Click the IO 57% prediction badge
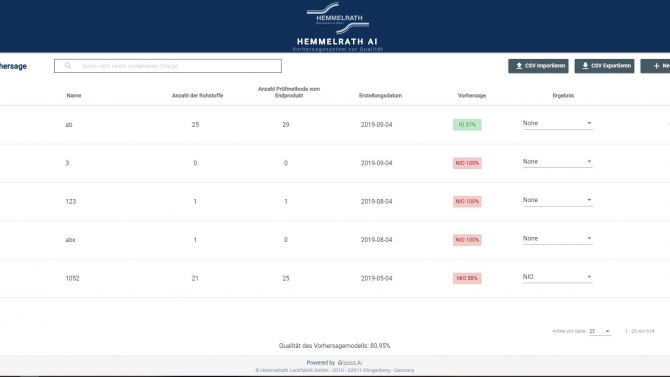This screenshot has width=670, height=377. click(x=467, y=125)
